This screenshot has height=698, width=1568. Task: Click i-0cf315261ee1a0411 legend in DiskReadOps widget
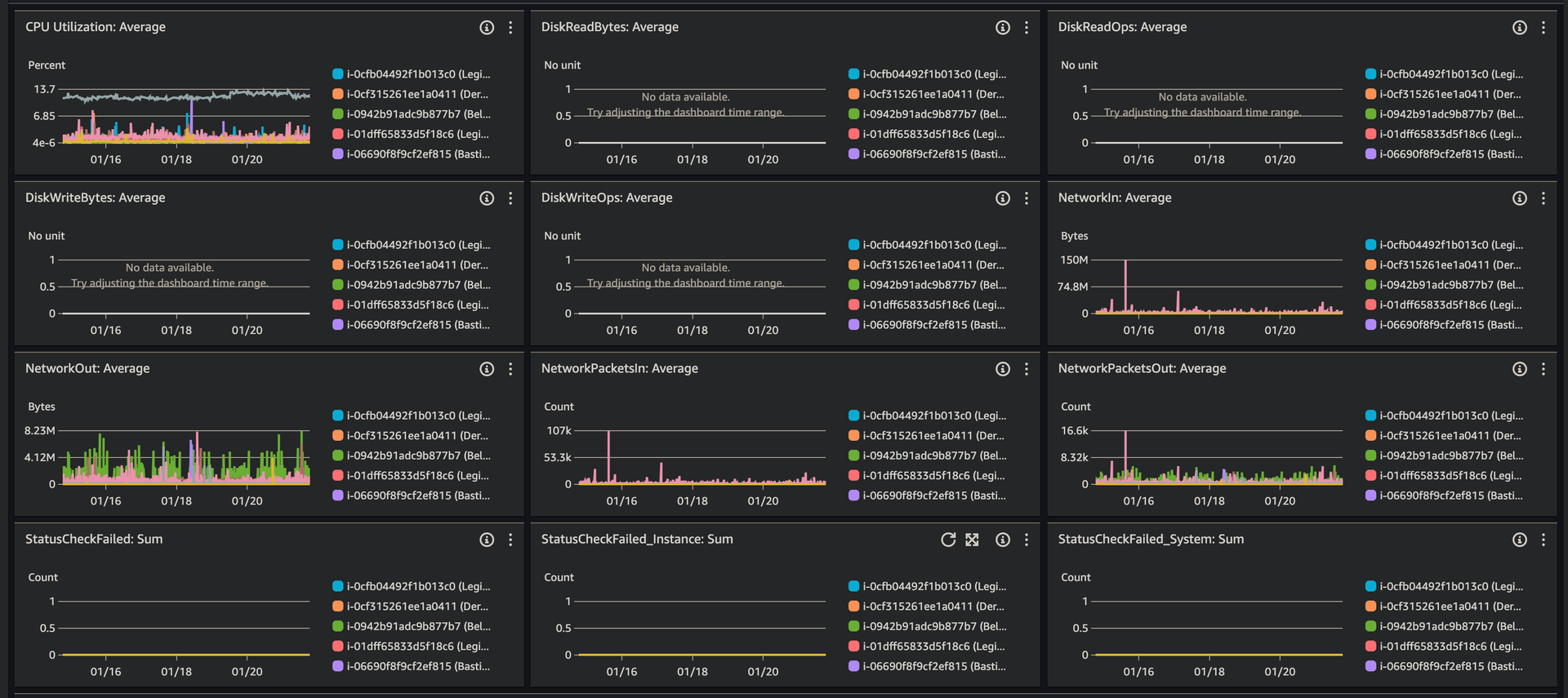point(1444,95)
